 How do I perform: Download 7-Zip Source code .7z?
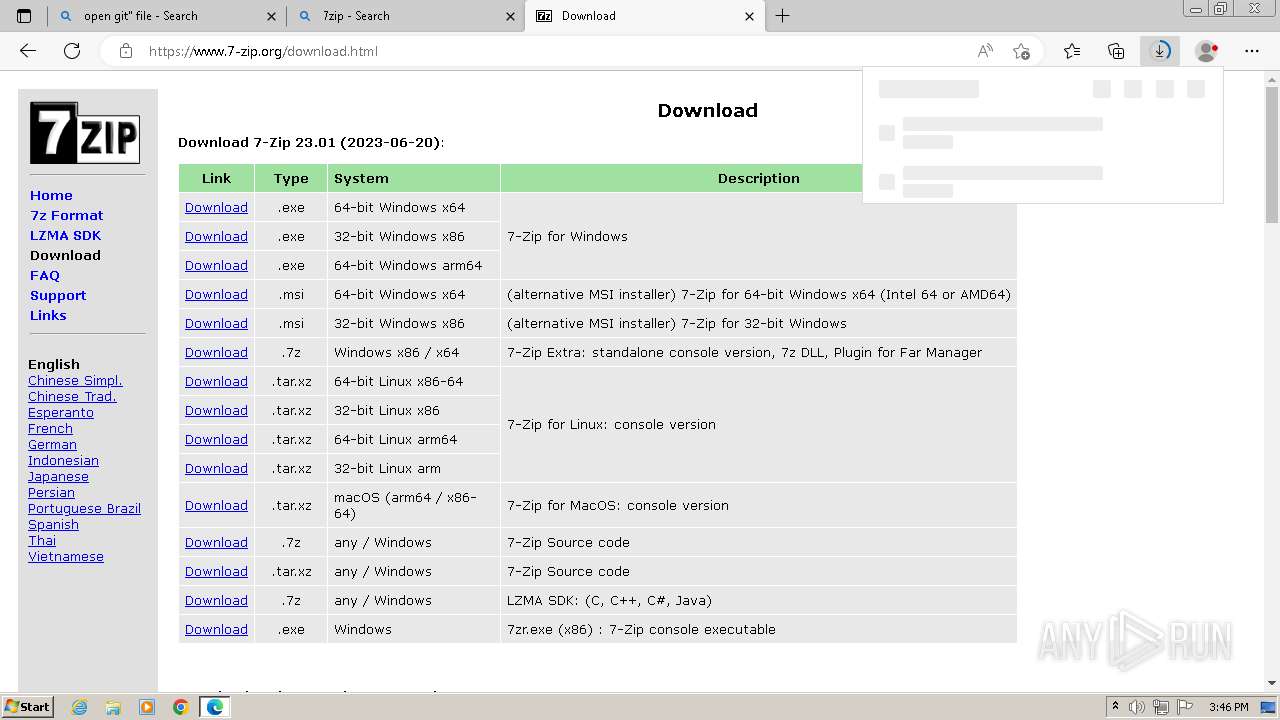tap(216, 542)
